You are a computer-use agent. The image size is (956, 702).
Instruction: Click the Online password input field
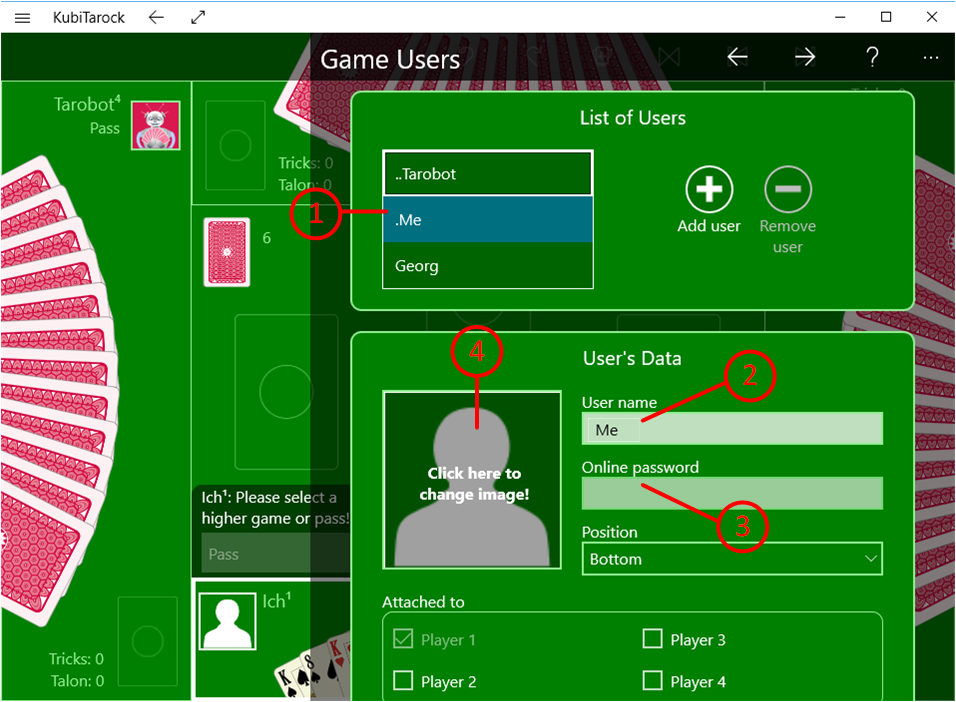(x=732, y=493)
